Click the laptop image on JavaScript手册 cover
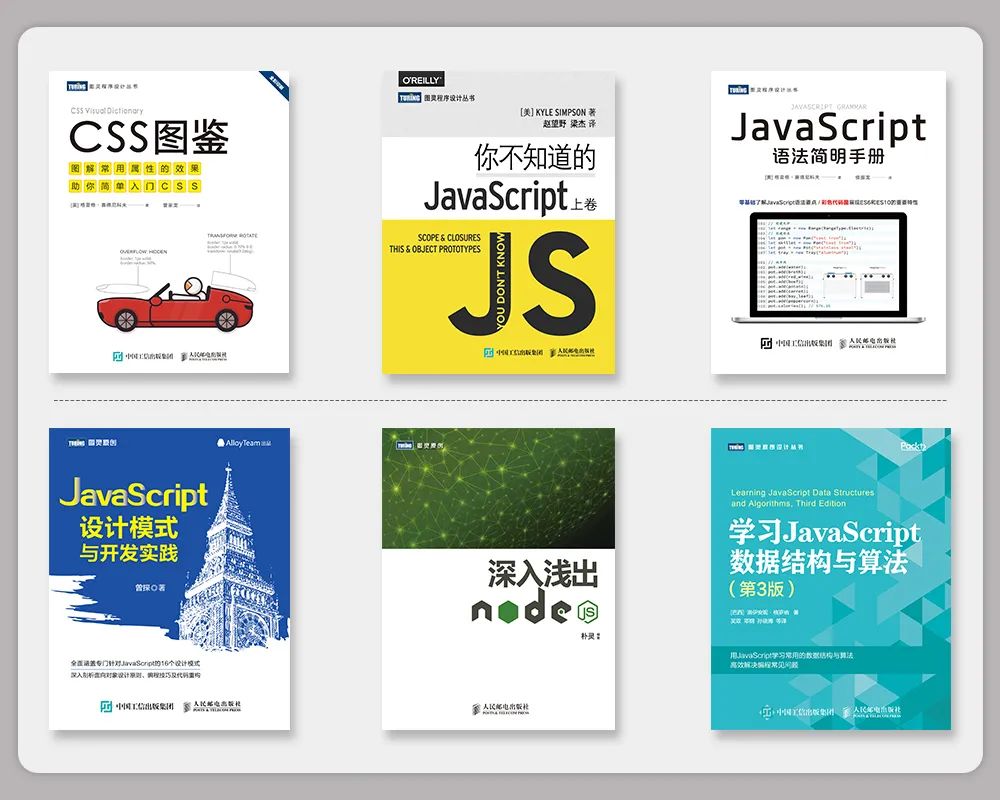This screenshot has width=1000, height=800. (828, 267)
